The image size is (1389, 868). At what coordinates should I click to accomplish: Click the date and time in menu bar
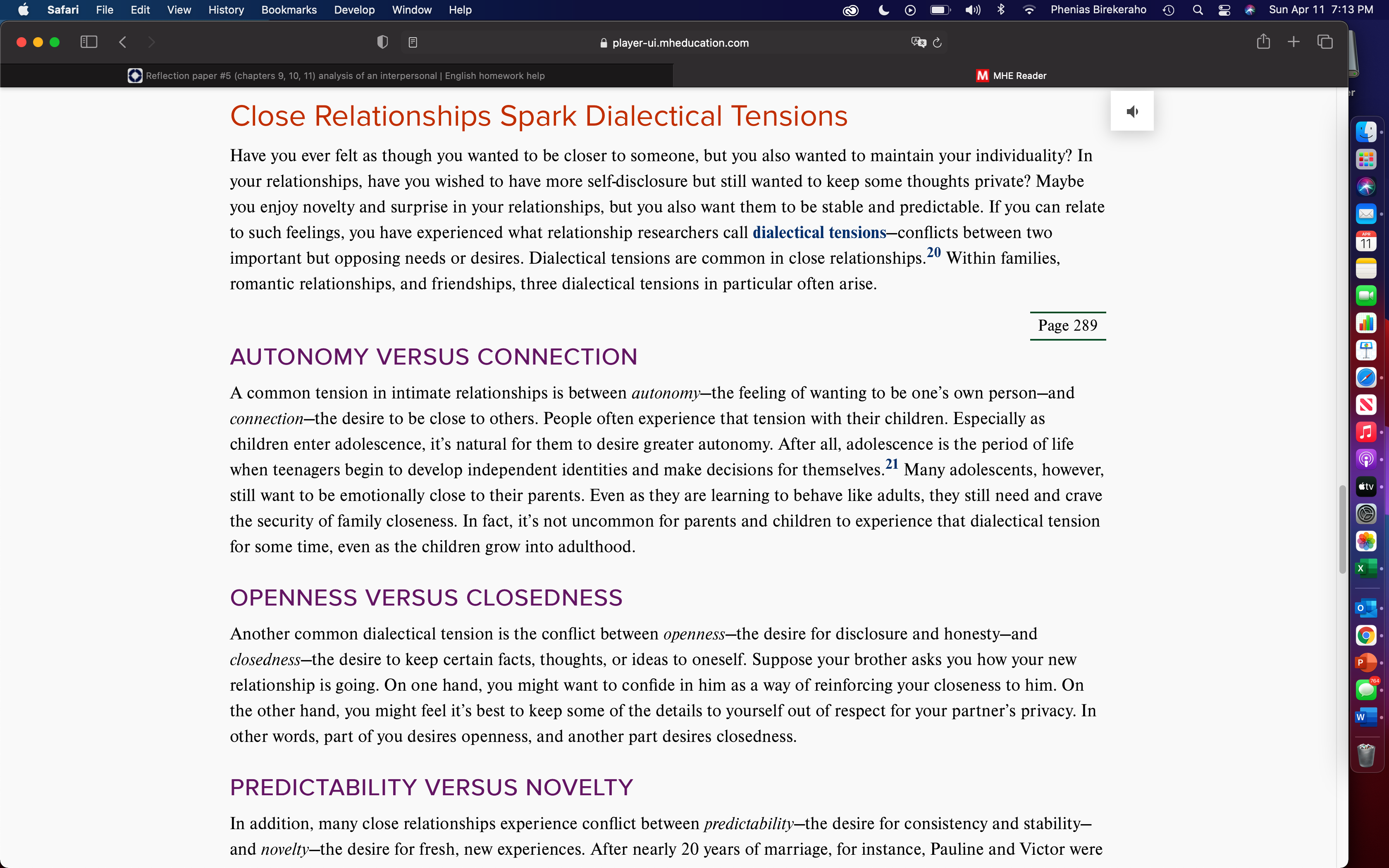coord(1321,10)
